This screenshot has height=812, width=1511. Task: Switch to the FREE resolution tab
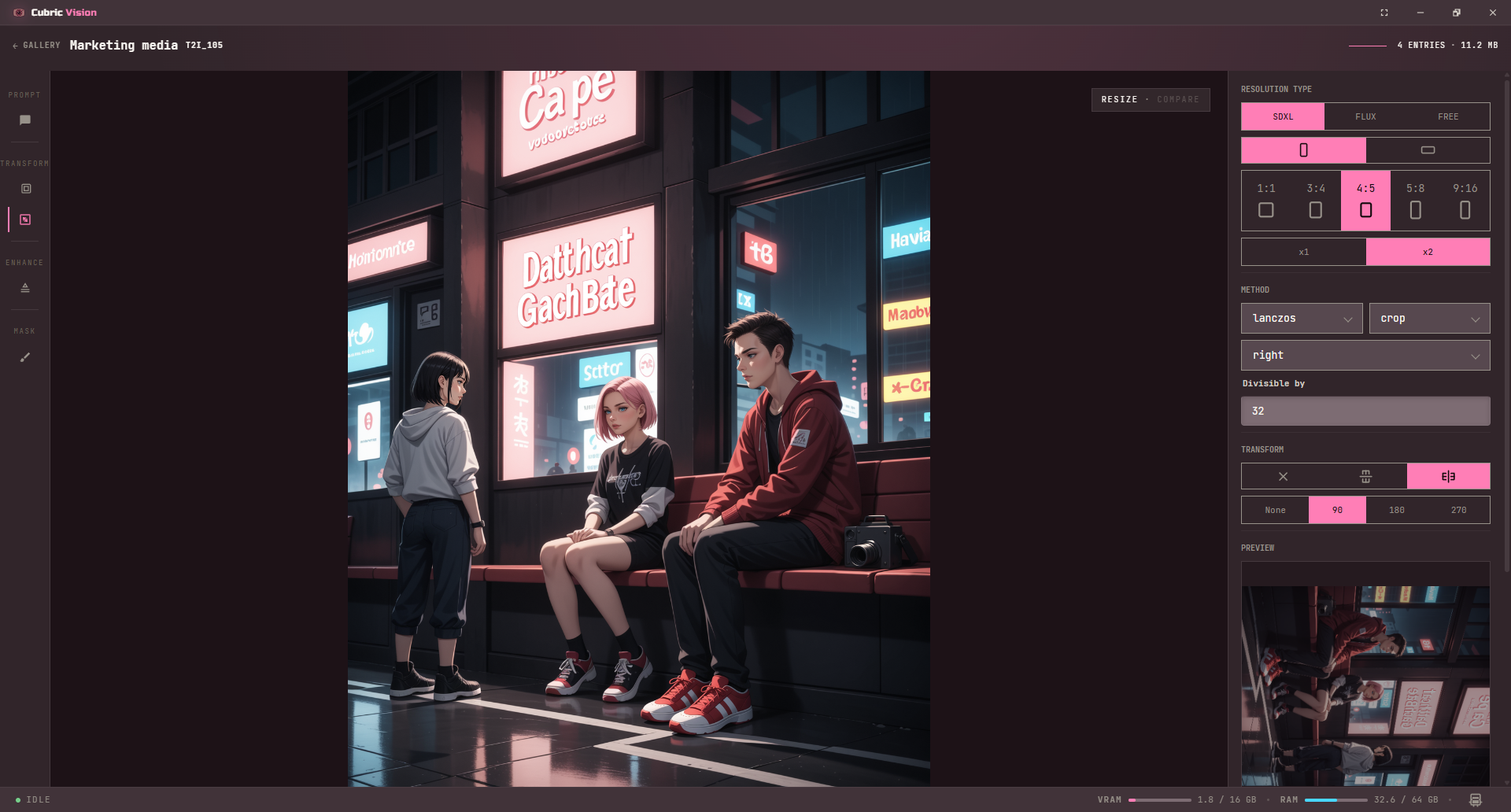coord(1448,116)
